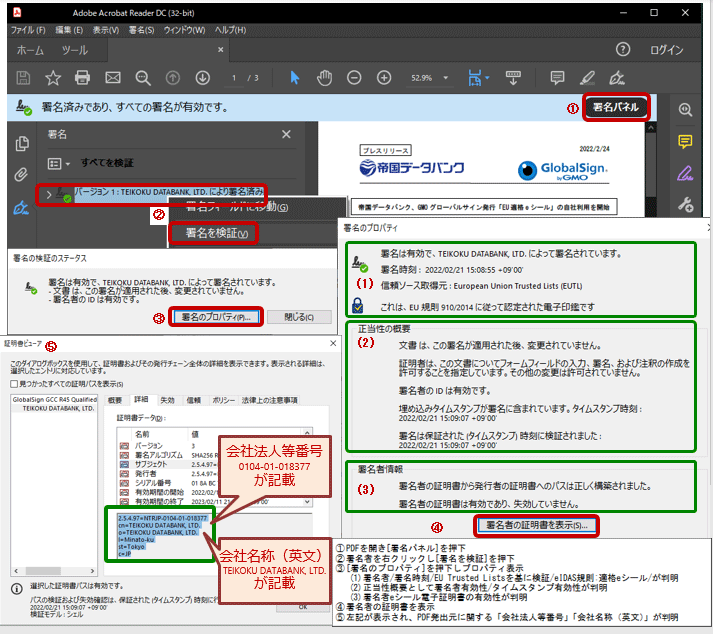713x634 pixels.
Task: Click the zoom in plus icon
Action: (x=384, y=78)
